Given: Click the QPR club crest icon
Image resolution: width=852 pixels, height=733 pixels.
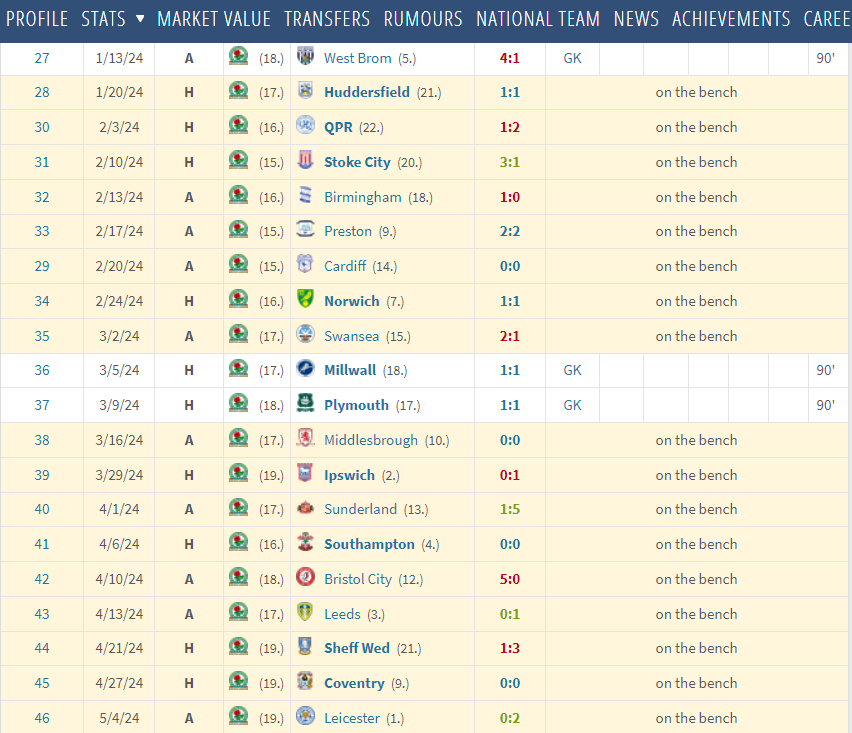Looking at the screenshot, I should [x=305, y=125].
